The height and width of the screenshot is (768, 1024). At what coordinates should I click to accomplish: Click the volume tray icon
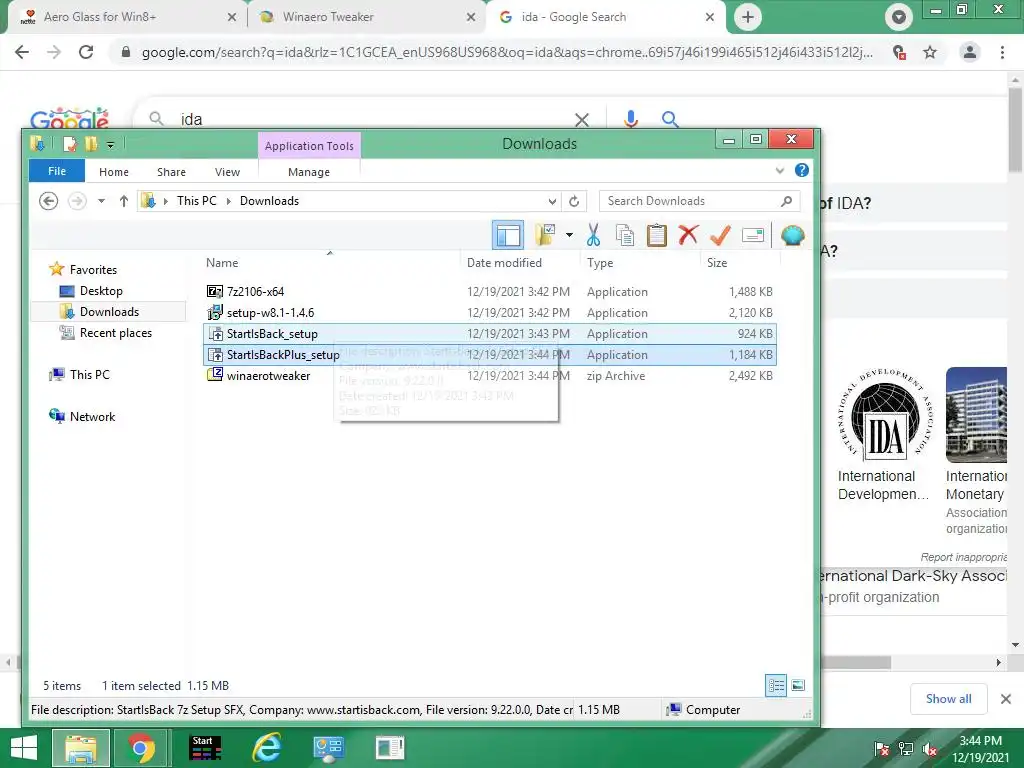930,749
